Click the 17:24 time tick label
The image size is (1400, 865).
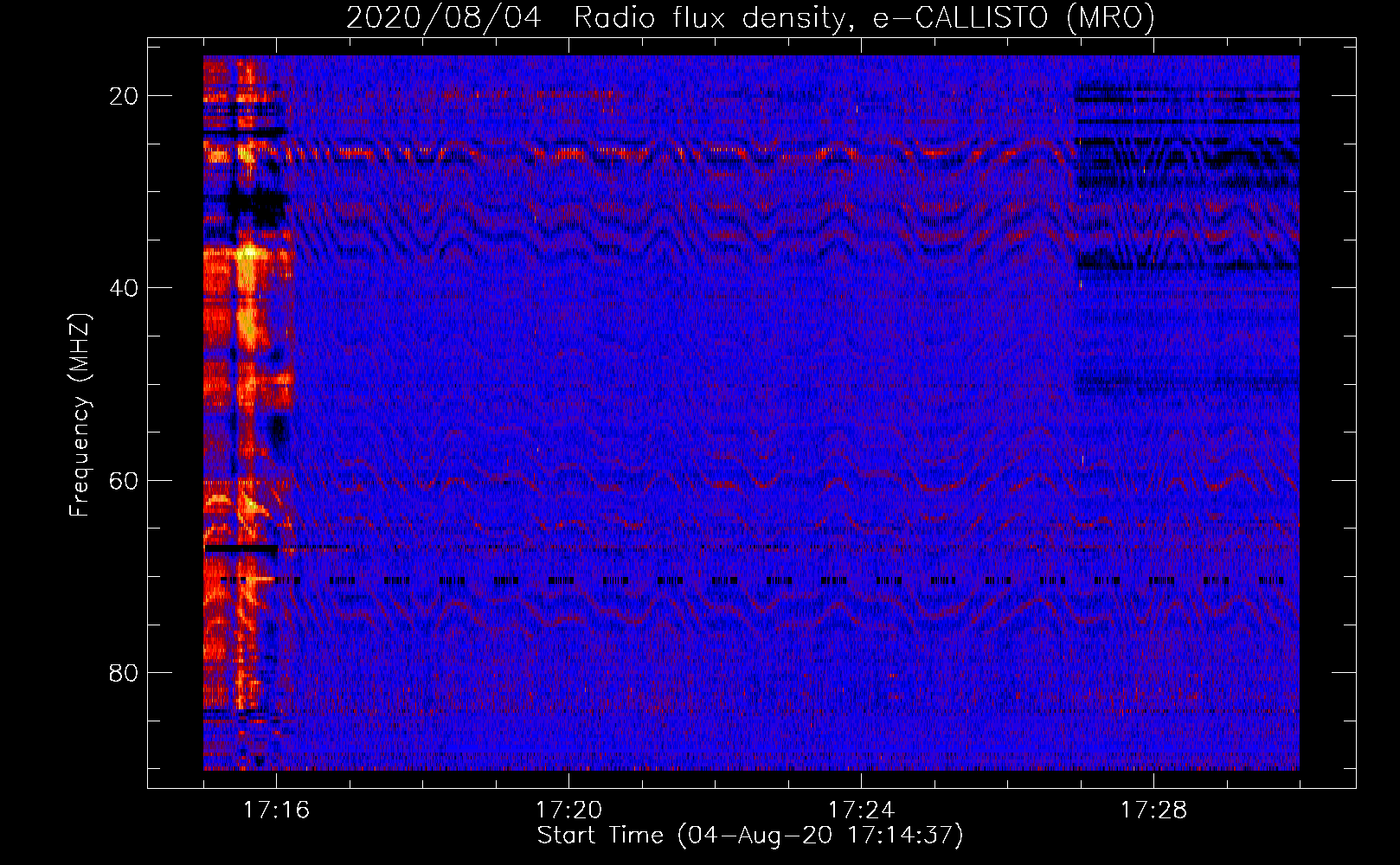click(x=861, y=811)
